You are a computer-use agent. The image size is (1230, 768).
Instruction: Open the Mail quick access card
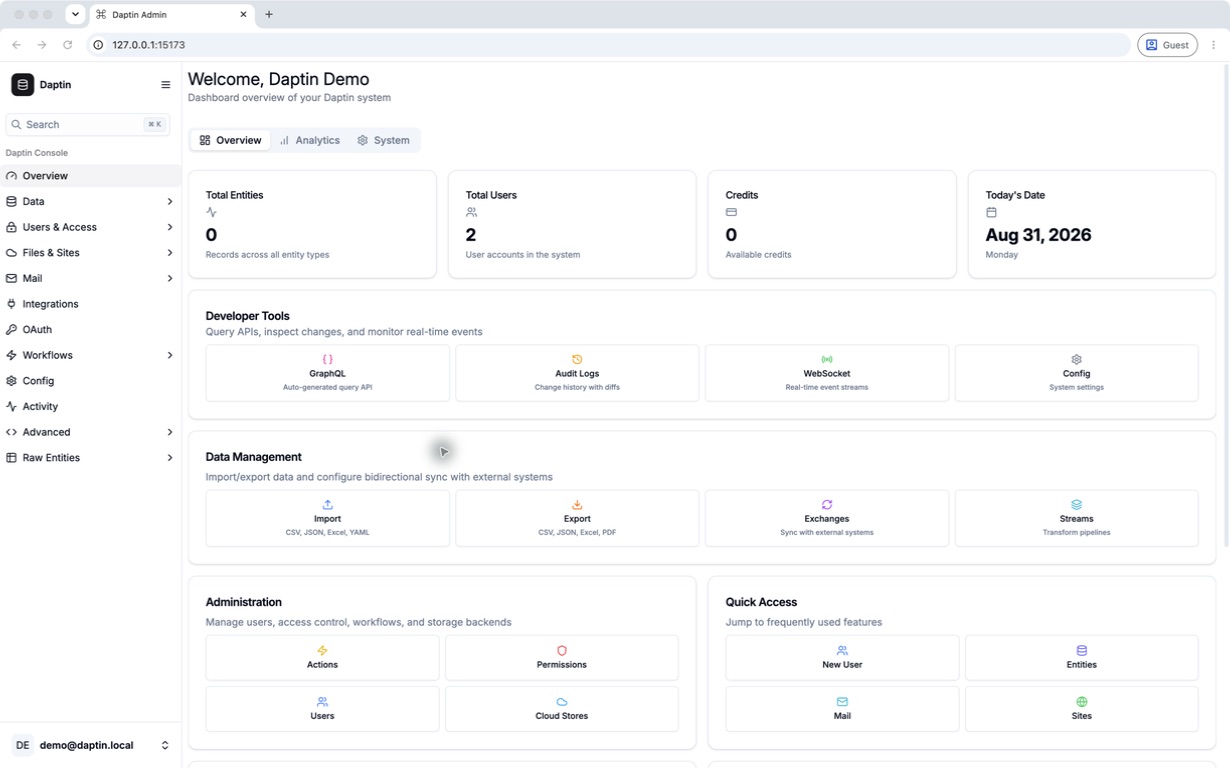coord(842,709)
